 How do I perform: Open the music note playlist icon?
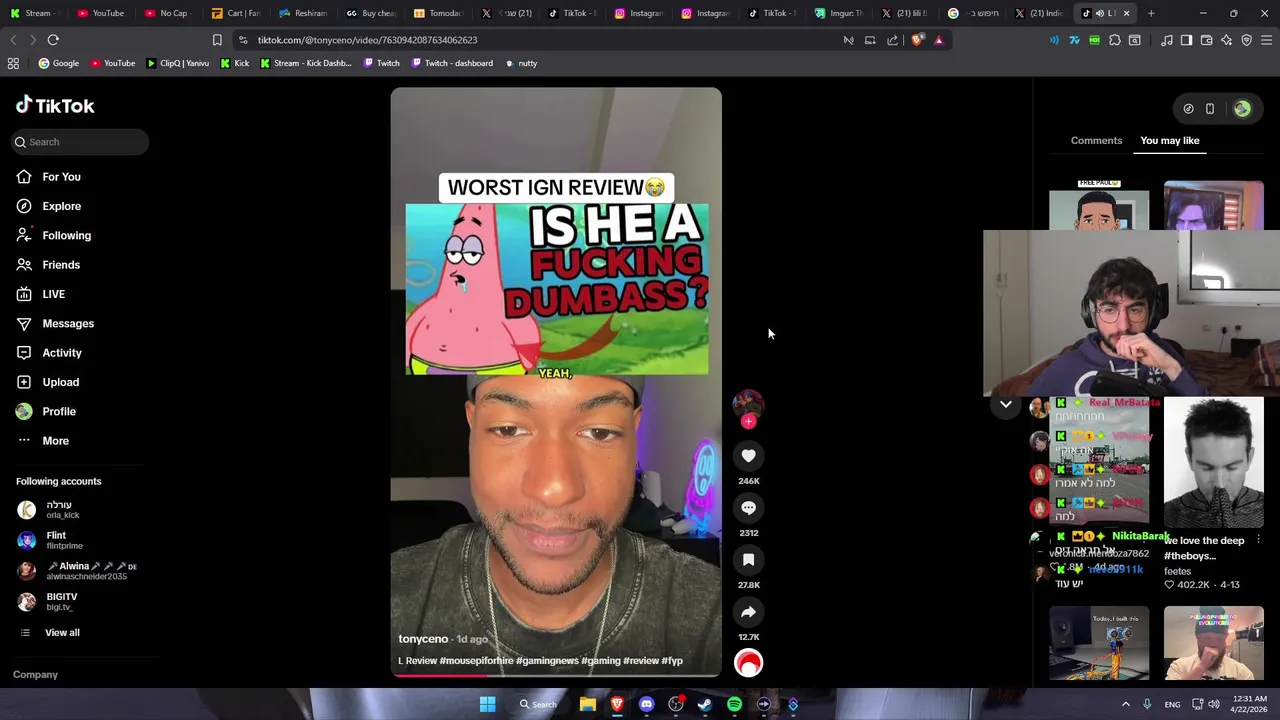point(1166,40)
